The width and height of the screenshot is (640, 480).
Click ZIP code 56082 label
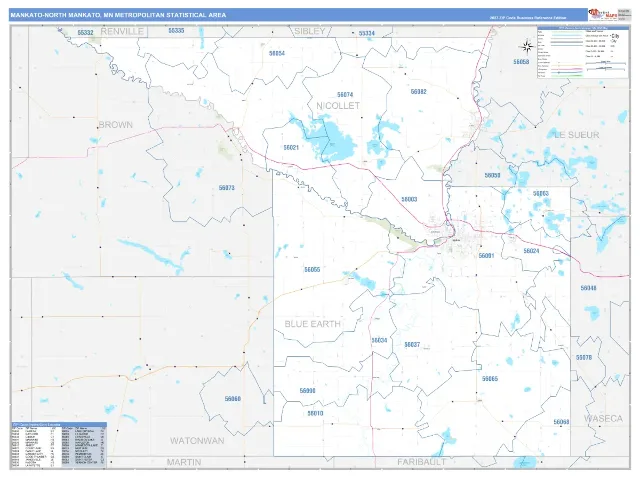coord(418,92)
